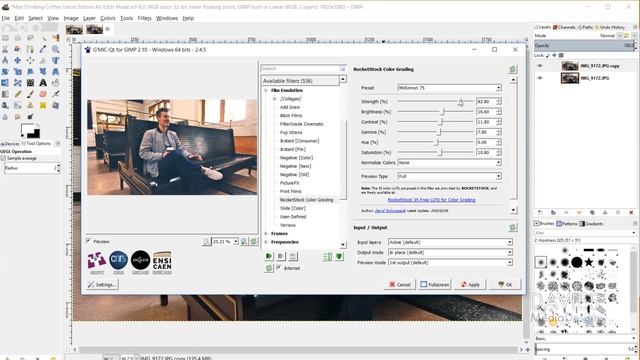Click the preview zoom-out icon
This screenshot has height=360, width=640.
[207, 242]
